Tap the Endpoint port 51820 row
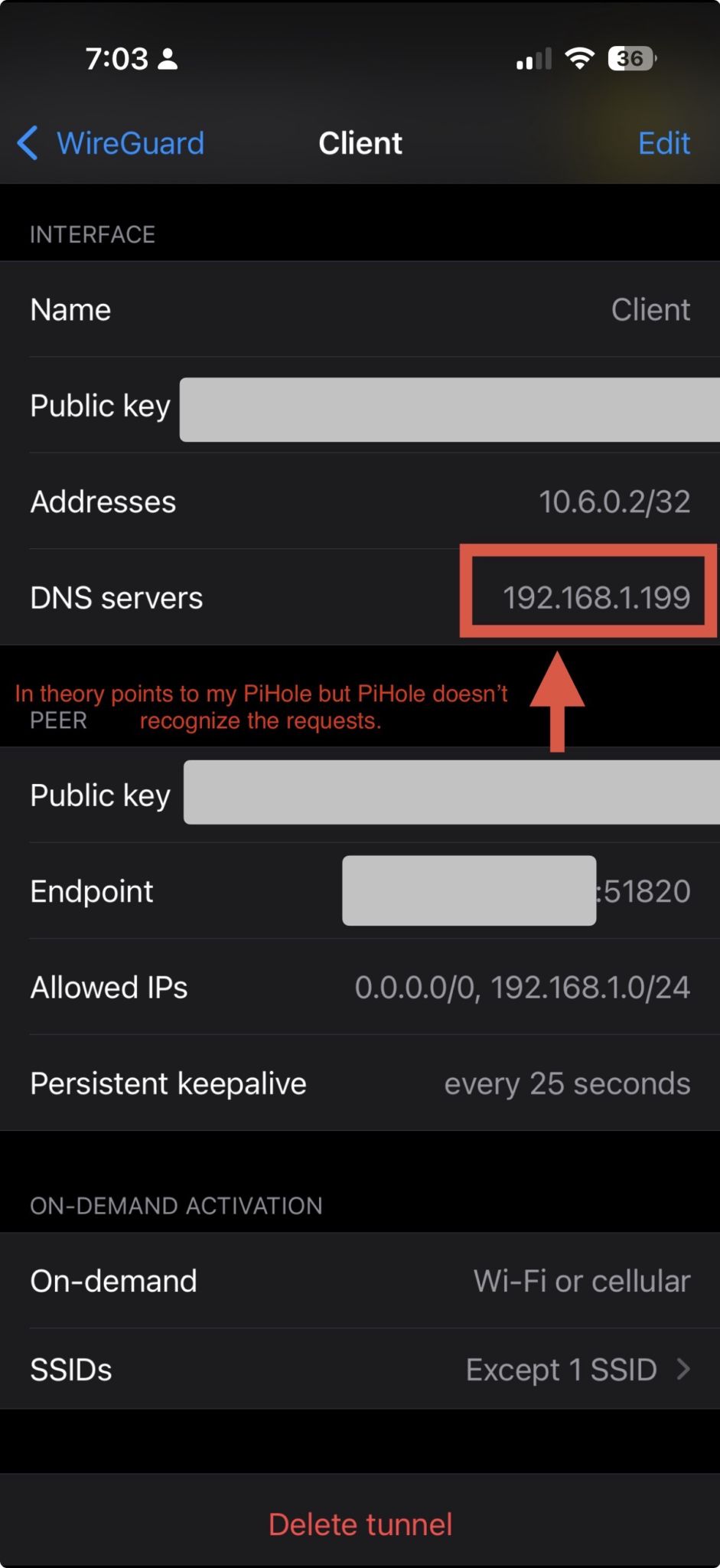 (x=647, y=891)
